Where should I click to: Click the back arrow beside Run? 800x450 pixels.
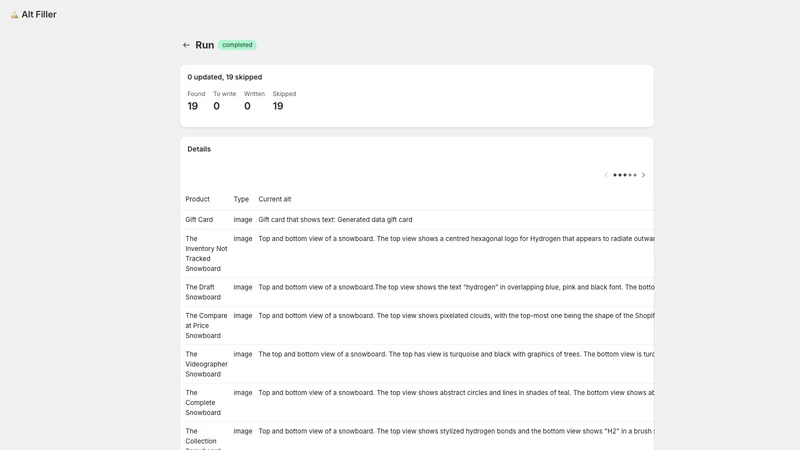tap(186, 45)
